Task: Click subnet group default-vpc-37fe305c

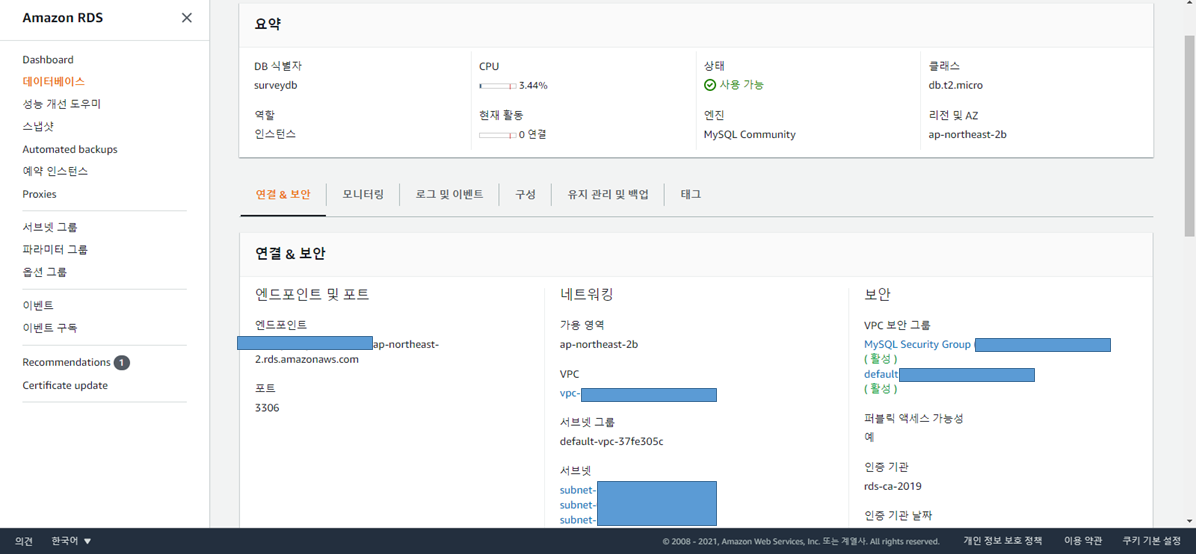Action: point(612,441)
